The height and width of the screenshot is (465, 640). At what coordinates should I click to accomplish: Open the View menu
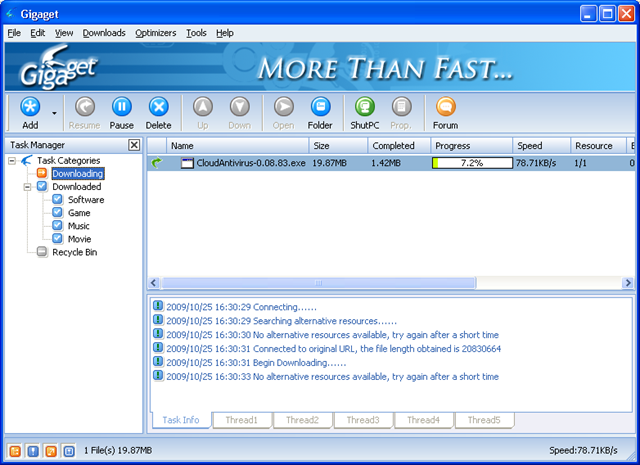tap(64, 33)
